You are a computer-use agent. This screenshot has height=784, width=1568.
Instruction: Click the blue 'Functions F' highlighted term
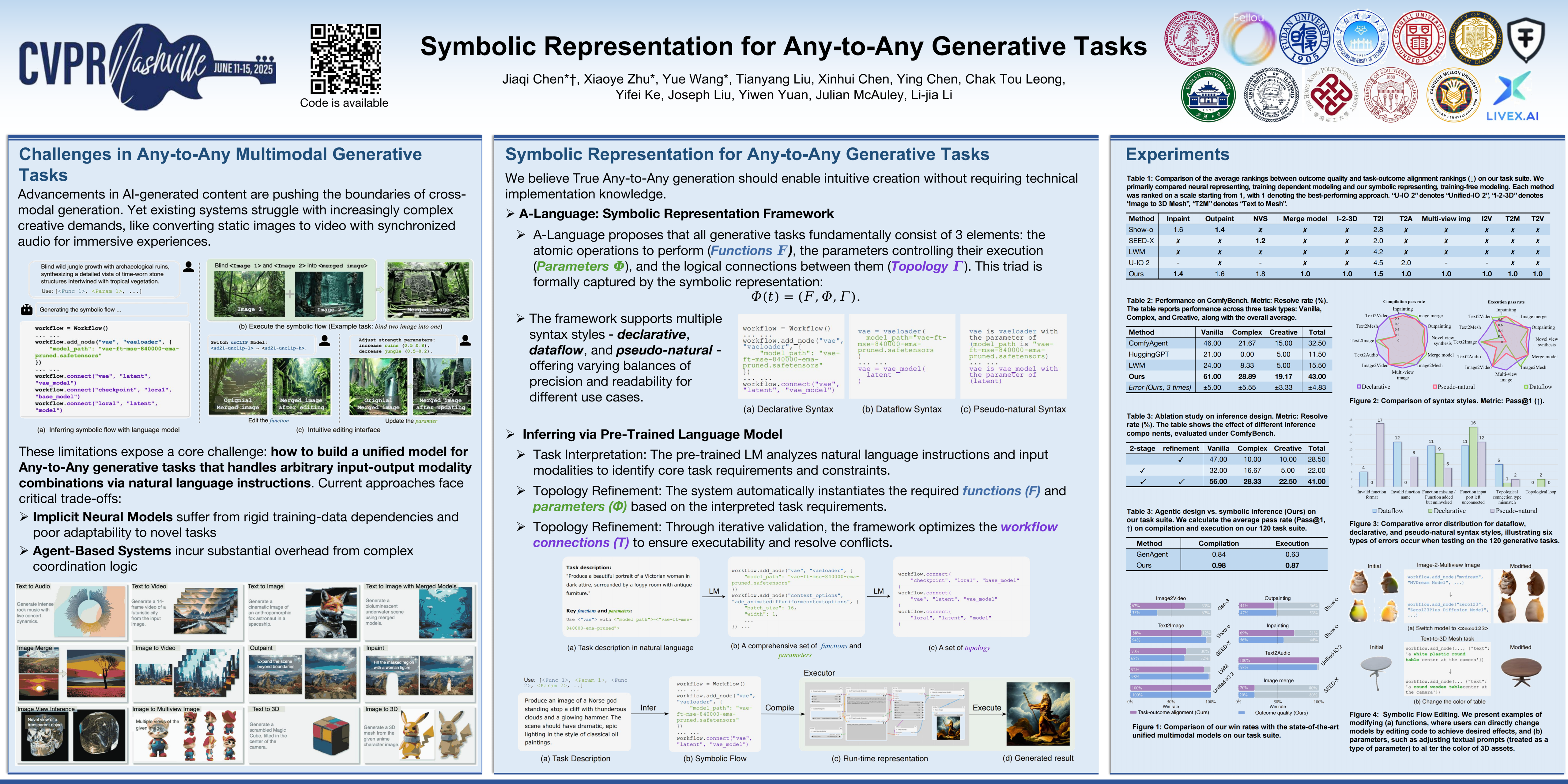coord(749,251)
